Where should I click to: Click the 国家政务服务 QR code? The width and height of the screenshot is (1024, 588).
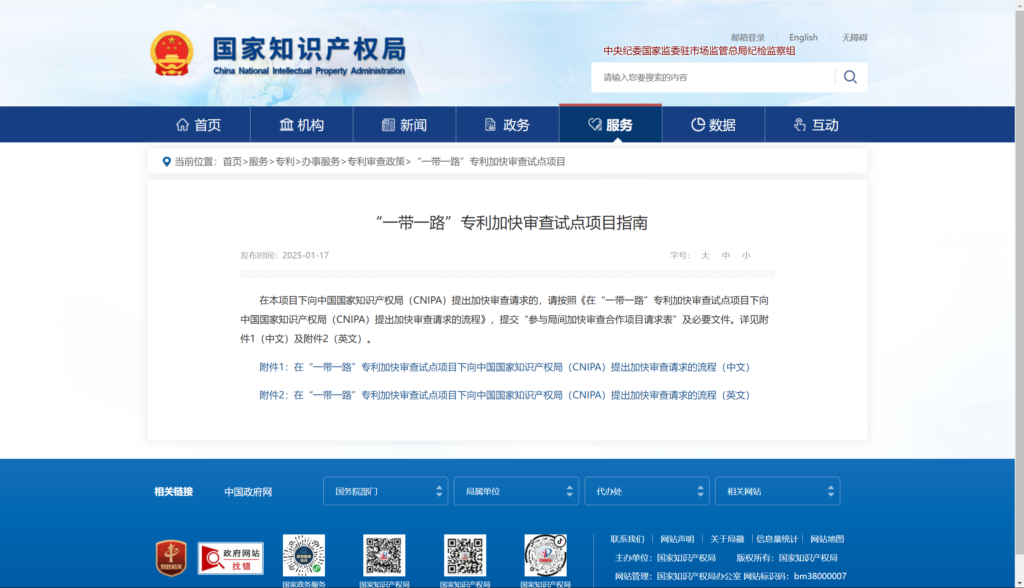click(304, 555)
